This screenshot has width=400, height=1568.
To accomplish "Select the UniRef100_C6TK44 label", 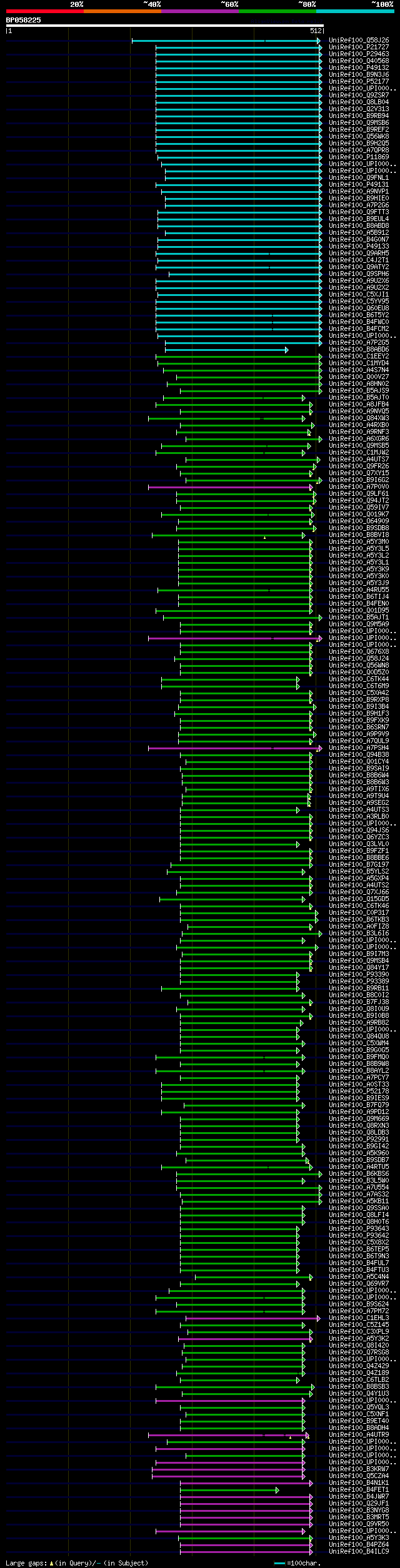I will click(x=359, y=679).
